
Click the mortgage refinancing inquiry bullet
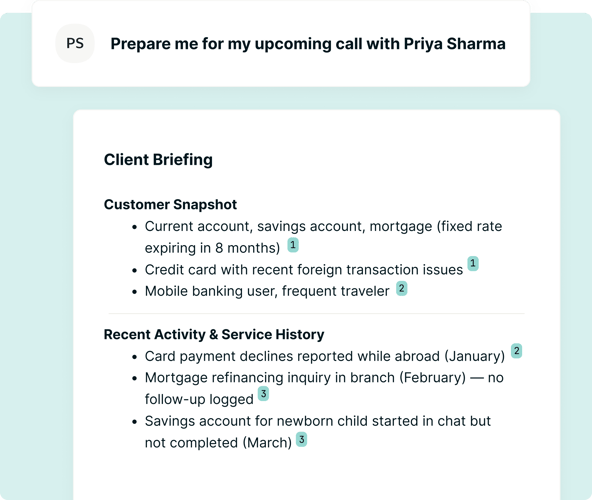click(x=324, y=388)
